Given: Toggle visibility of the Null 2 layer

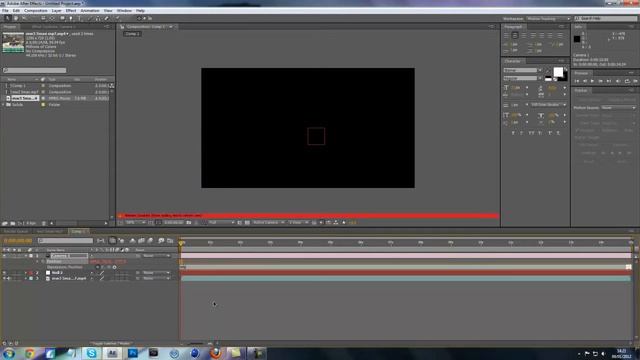Looking at the screenshot, I should pyautogui.click(x=4, y=273).
